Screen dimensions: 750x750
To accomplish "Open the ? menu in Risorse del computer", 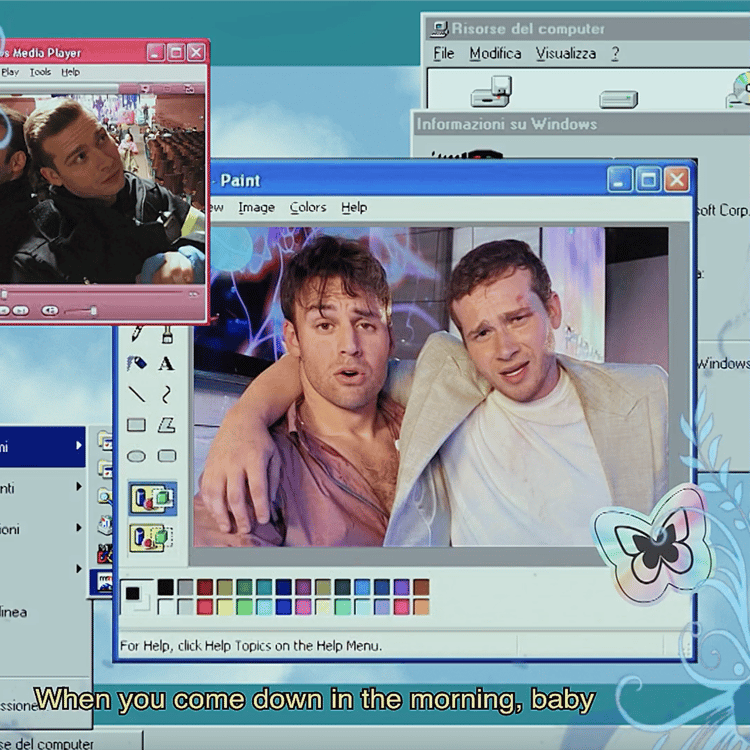I will pyautogui.click(x=615, y=53).
